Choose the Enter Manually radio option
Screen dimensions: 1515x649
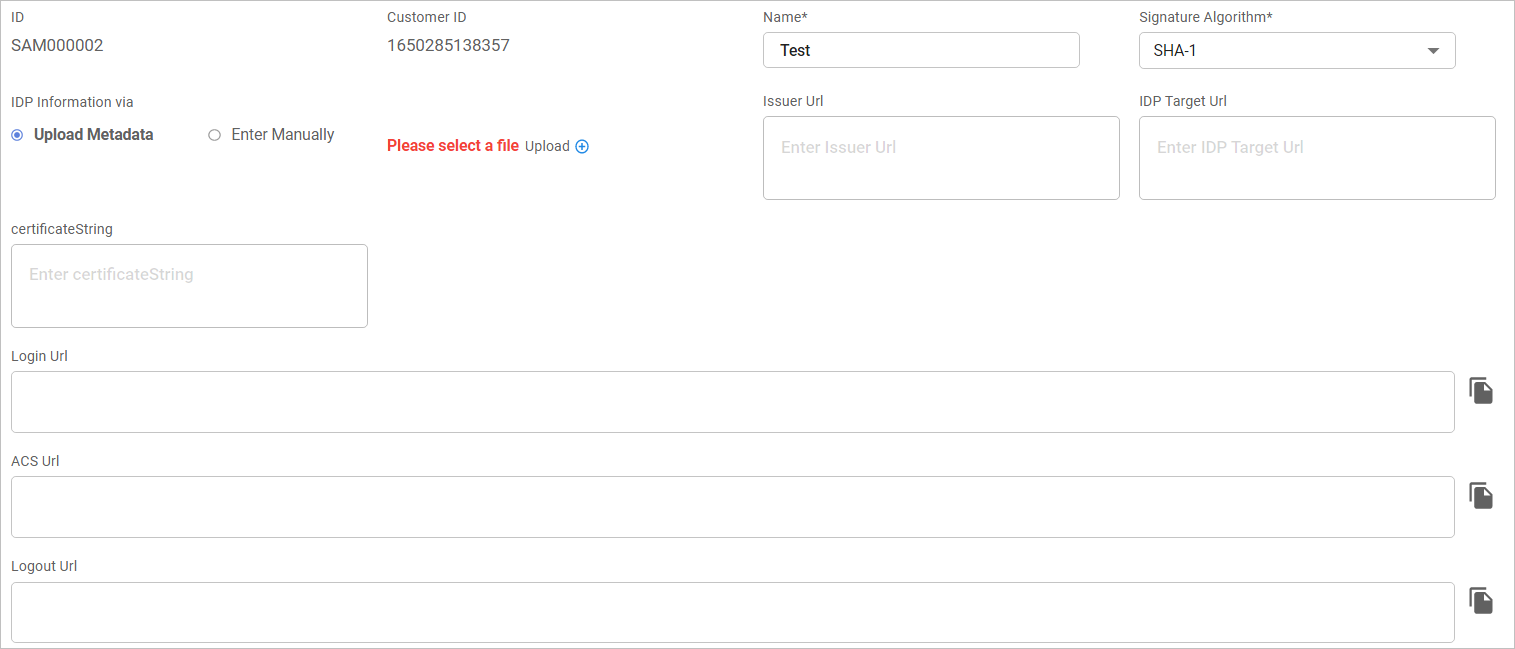click(214, 135)
